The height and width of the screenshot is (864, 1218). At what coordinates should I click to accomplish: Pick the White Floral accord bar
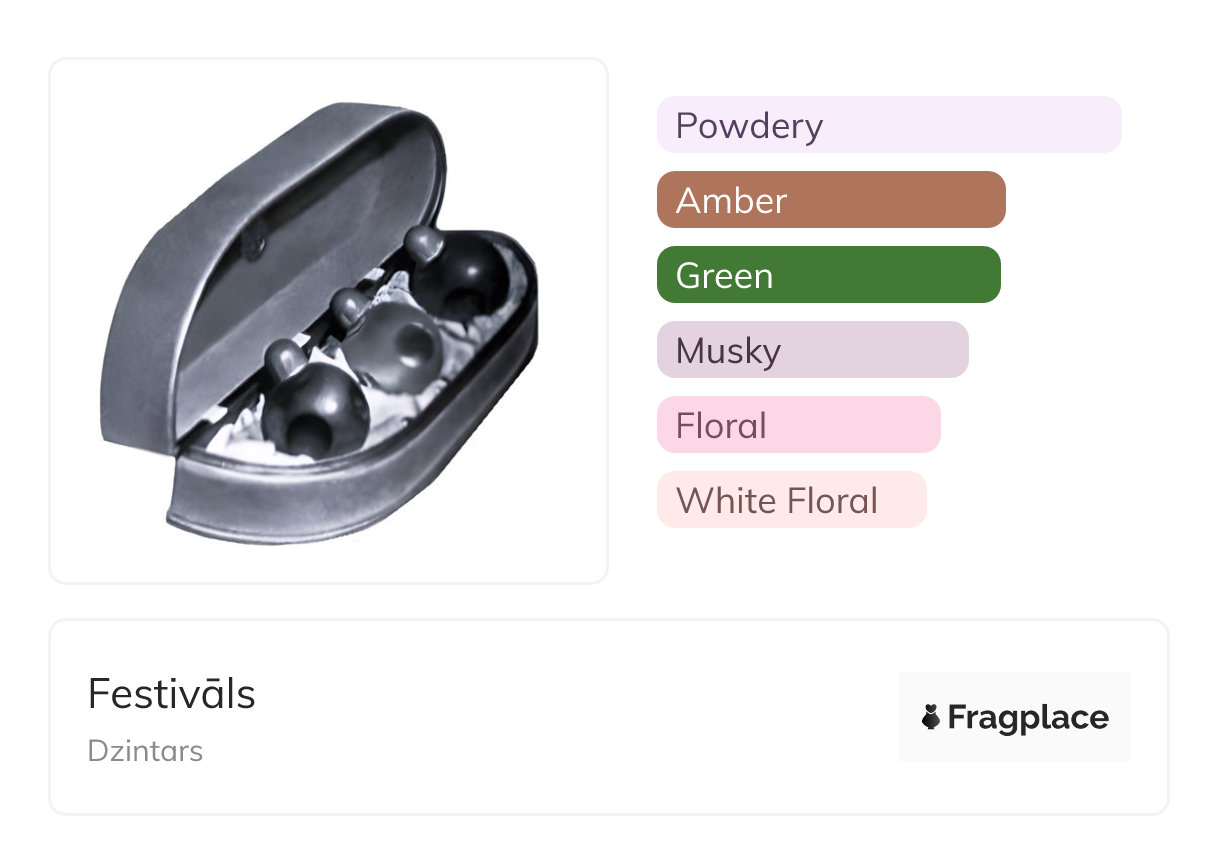pyautogui.click(x=791, y=500)
